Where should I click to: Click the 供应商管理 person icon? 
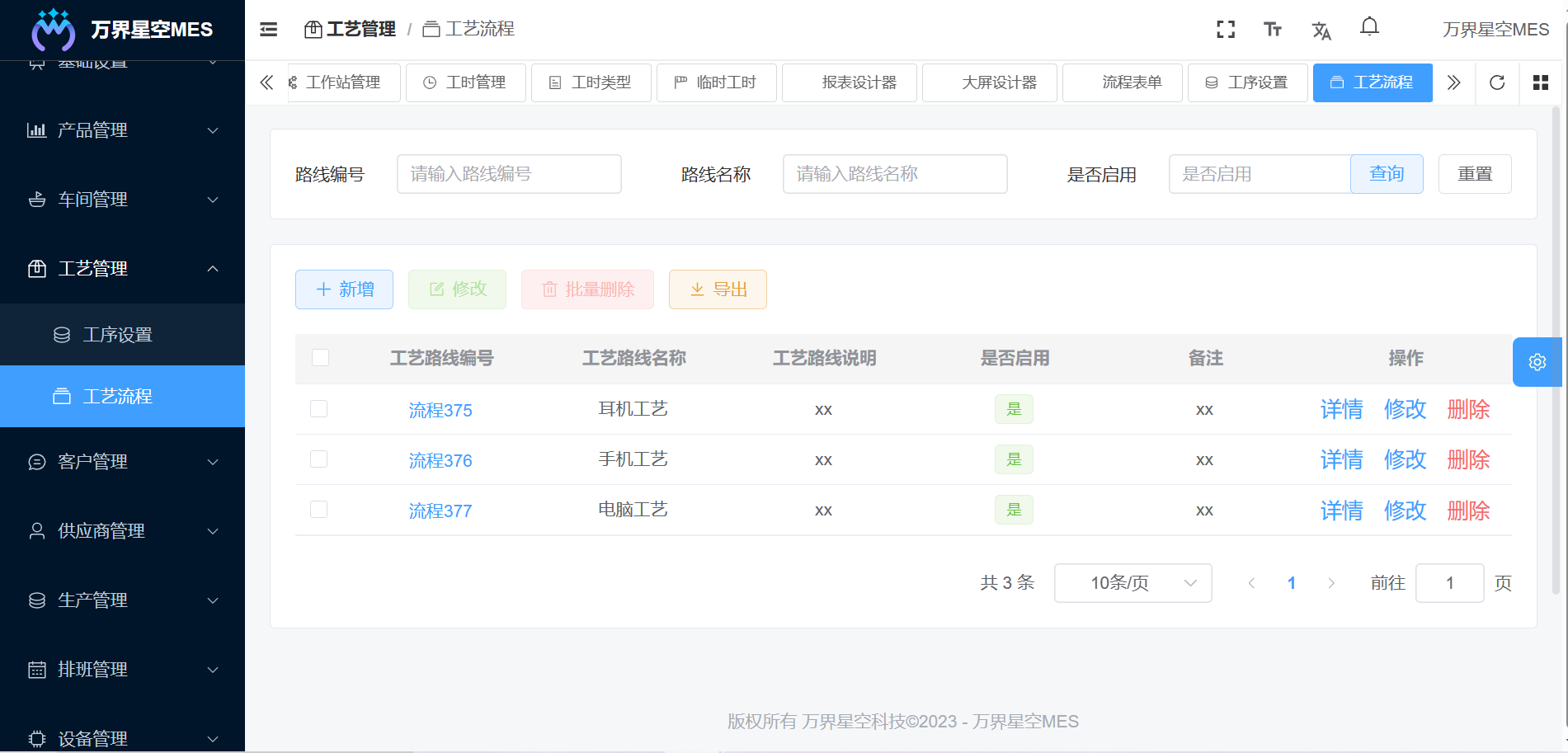point(37,531)
